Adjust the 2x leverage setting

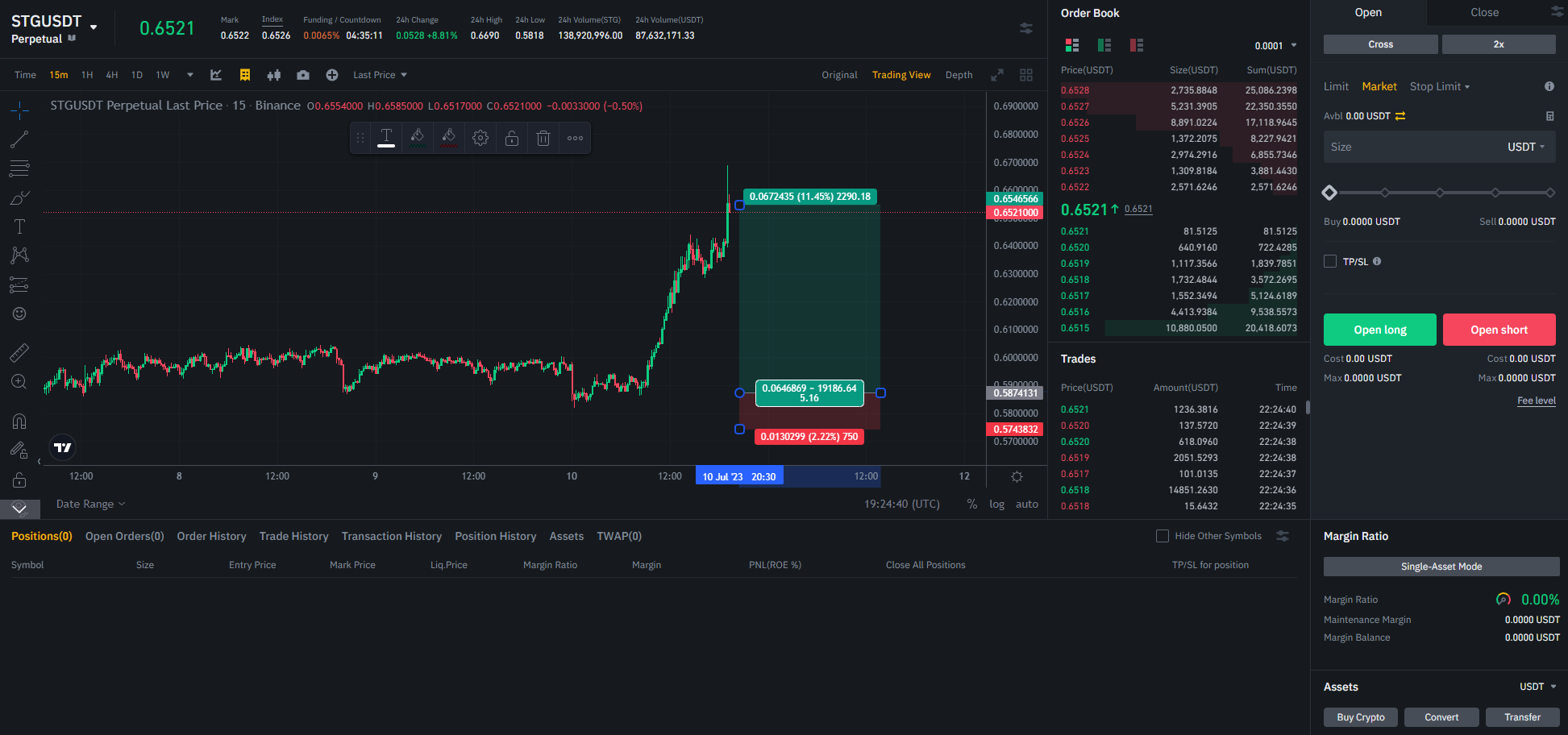pos(1499,44)
